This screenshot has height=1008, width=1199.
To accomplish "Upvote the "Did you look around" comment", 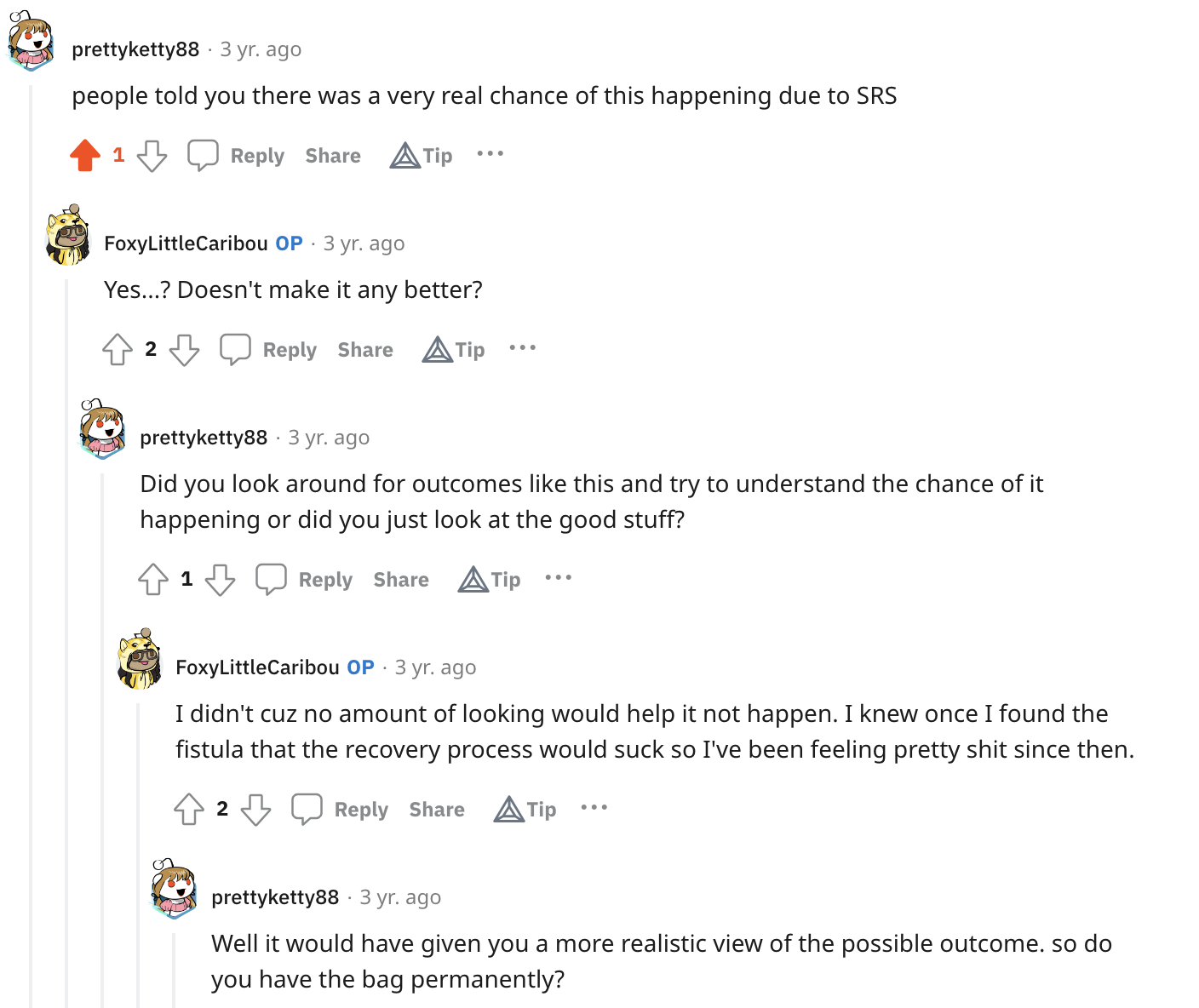I will [153, 580].
